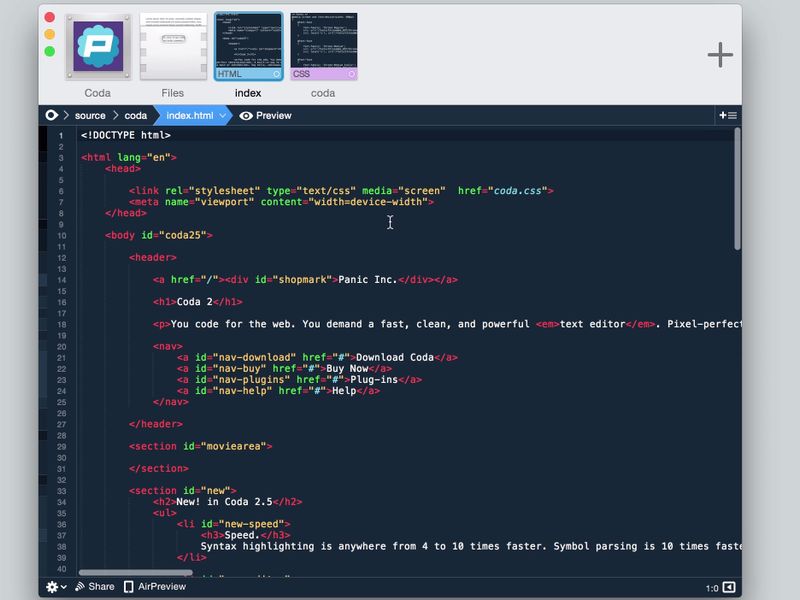The height and width of the screenshot is (600, 800).
Task: Click the red close window button
Action: tap(49, 17)
